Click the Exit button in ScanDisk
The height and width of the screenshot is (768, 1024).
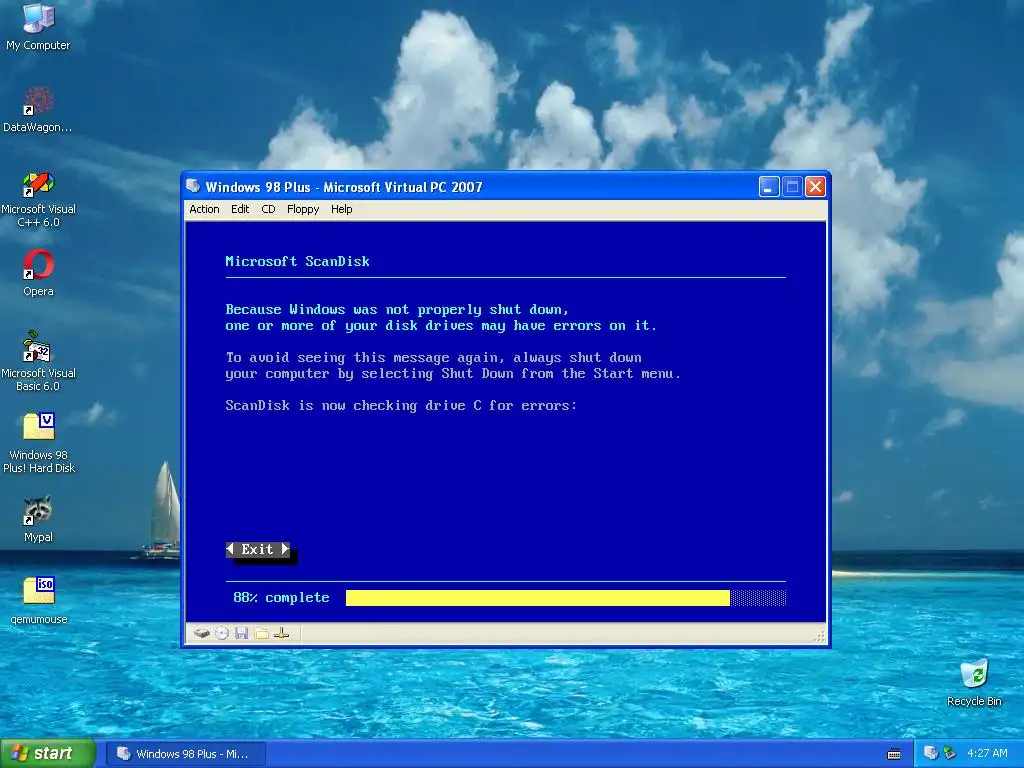(258, 549)
